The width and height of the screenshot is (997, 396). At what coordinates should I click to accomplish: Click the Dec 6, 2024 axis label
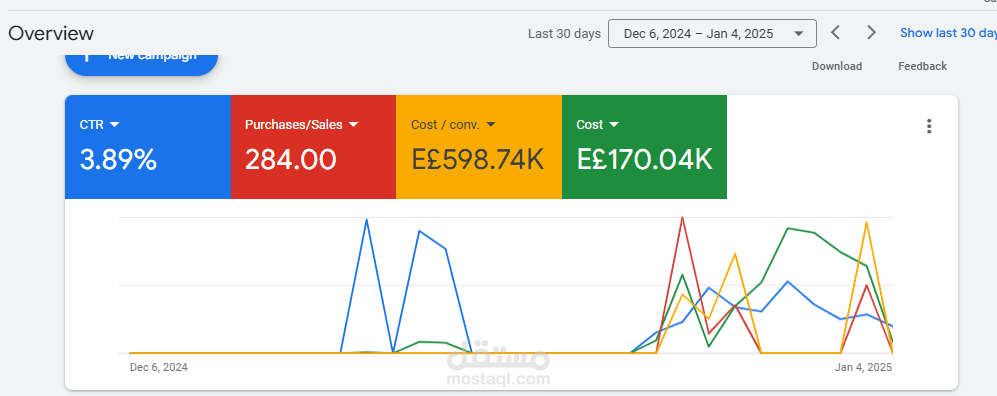click(x=158, y=367)
